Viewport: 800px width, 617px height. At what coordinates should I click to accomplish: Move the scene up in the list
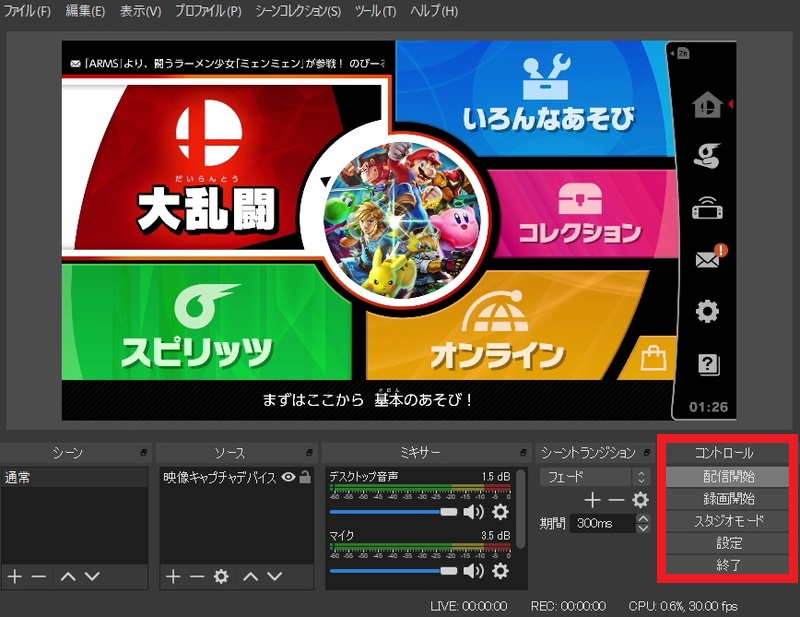[x=68, y=577]
